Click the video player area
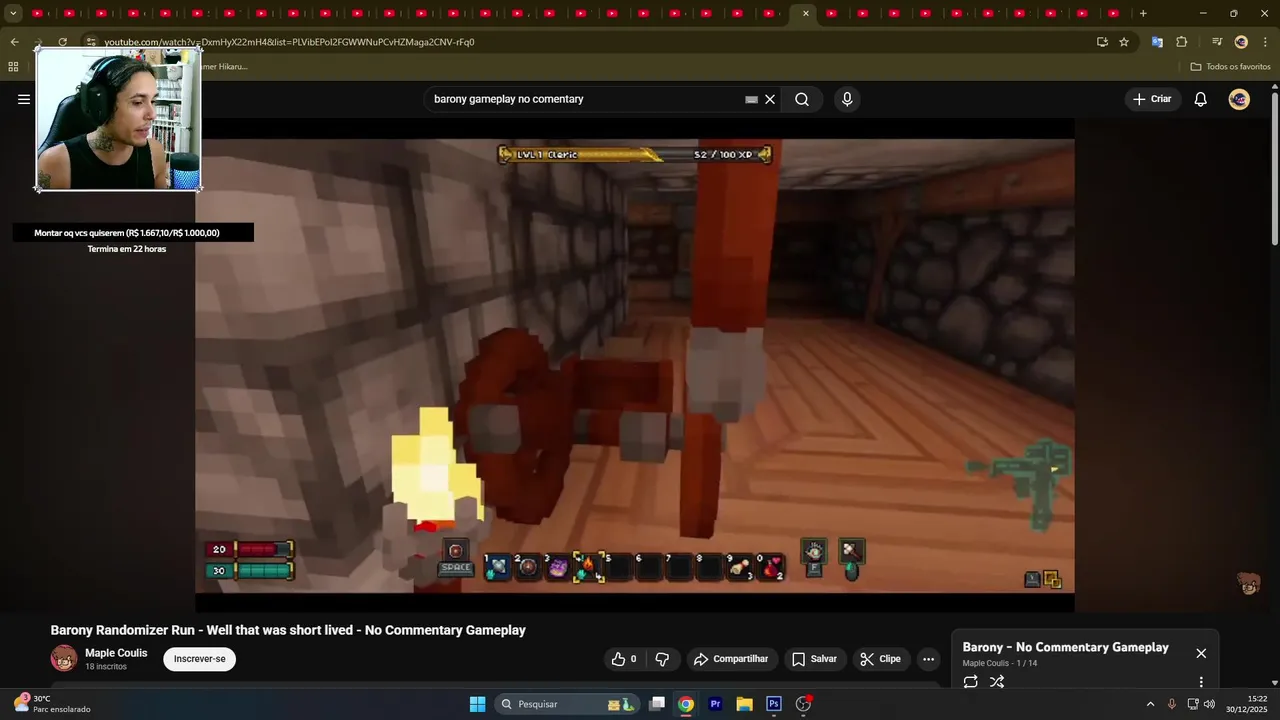This screenshot has height=720, width=1280. pos(635,365)
